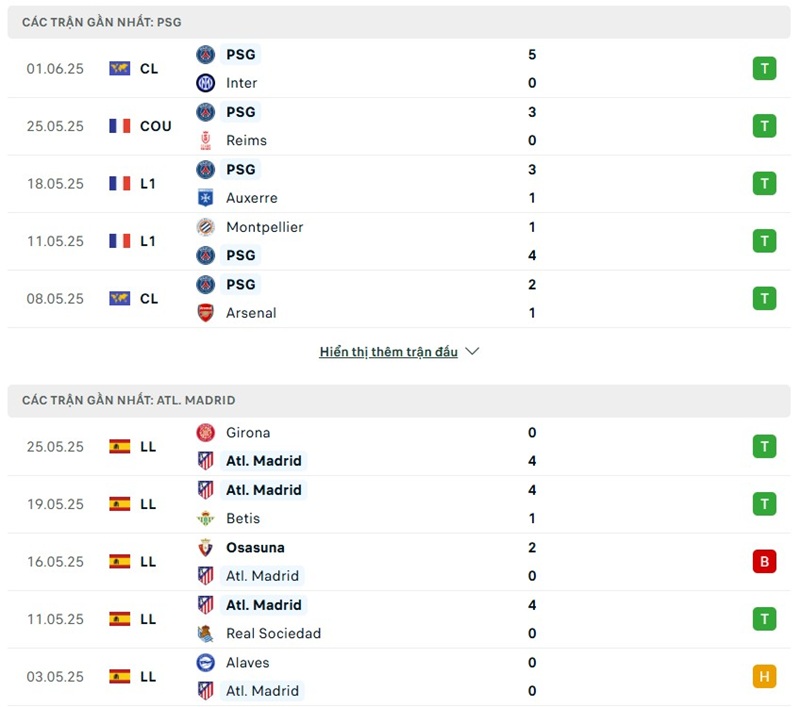Click the 'Các trận gần nhất: Atl. Madrid' header

pyautogui.click(x=129, y=400)
